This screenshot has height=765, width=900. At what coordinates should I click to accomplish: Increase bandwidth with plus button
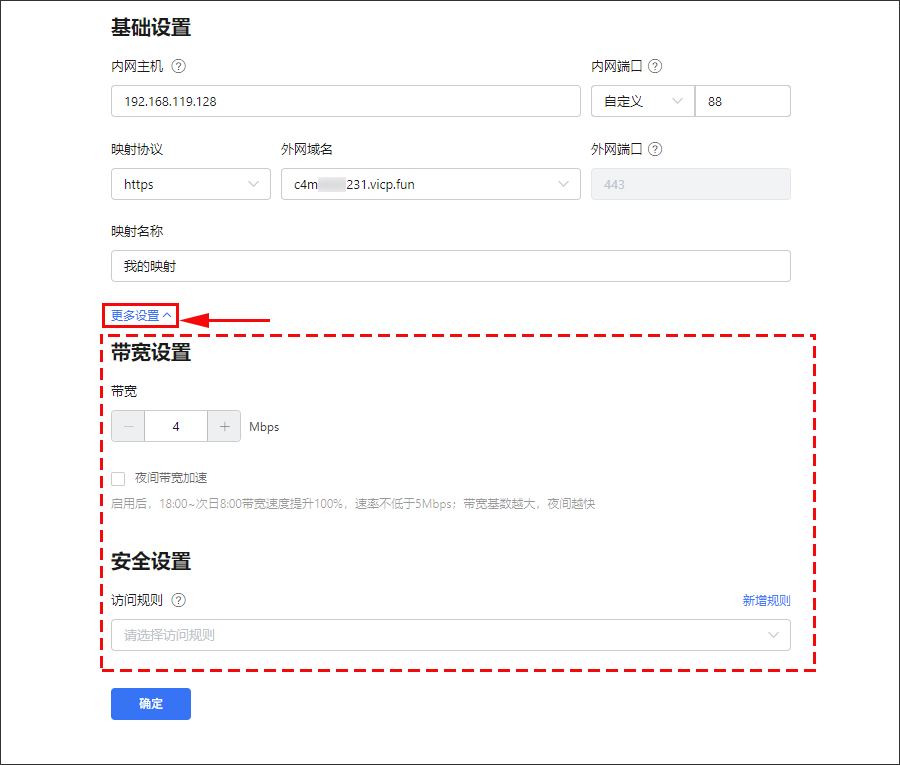point(224,426)
